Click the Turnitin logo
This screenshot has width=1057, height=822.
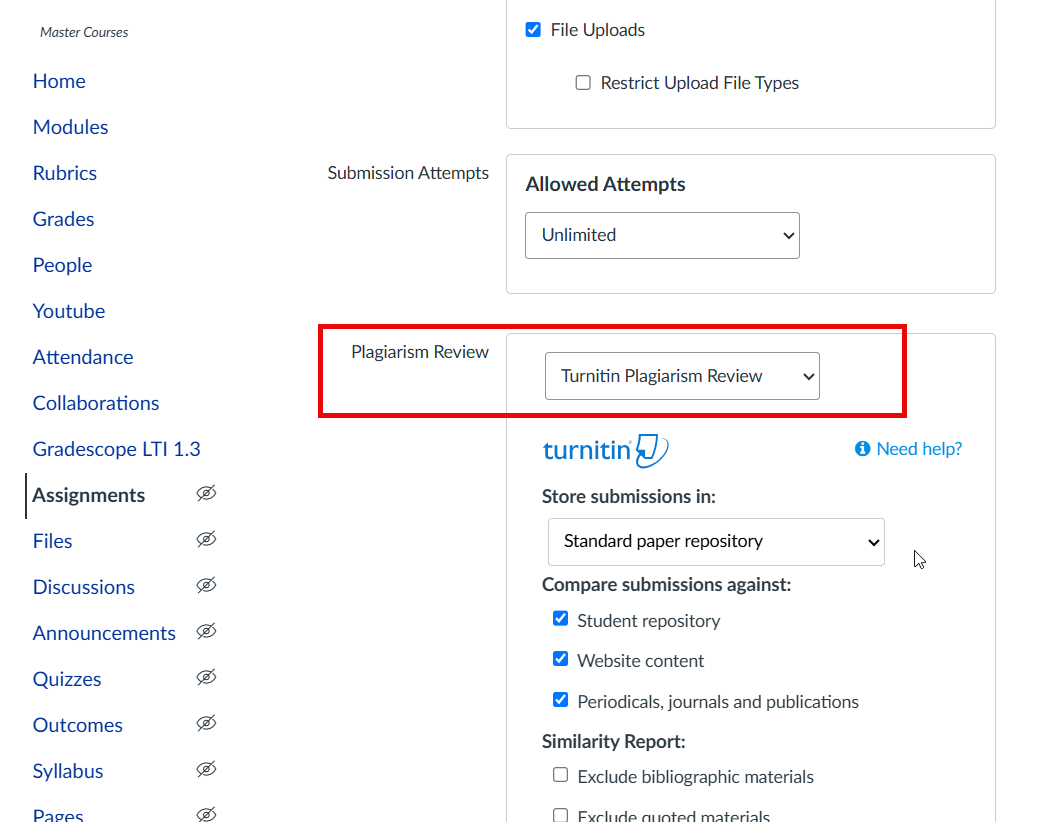click(x=605, y=451)
